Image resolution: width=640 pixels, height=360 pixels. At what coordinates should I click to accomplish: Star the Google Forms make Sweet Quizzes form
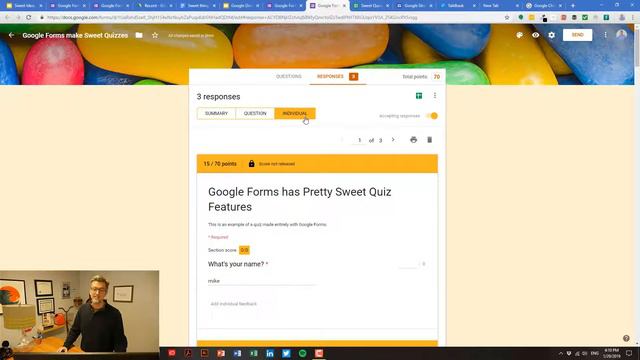click(155, 35)
